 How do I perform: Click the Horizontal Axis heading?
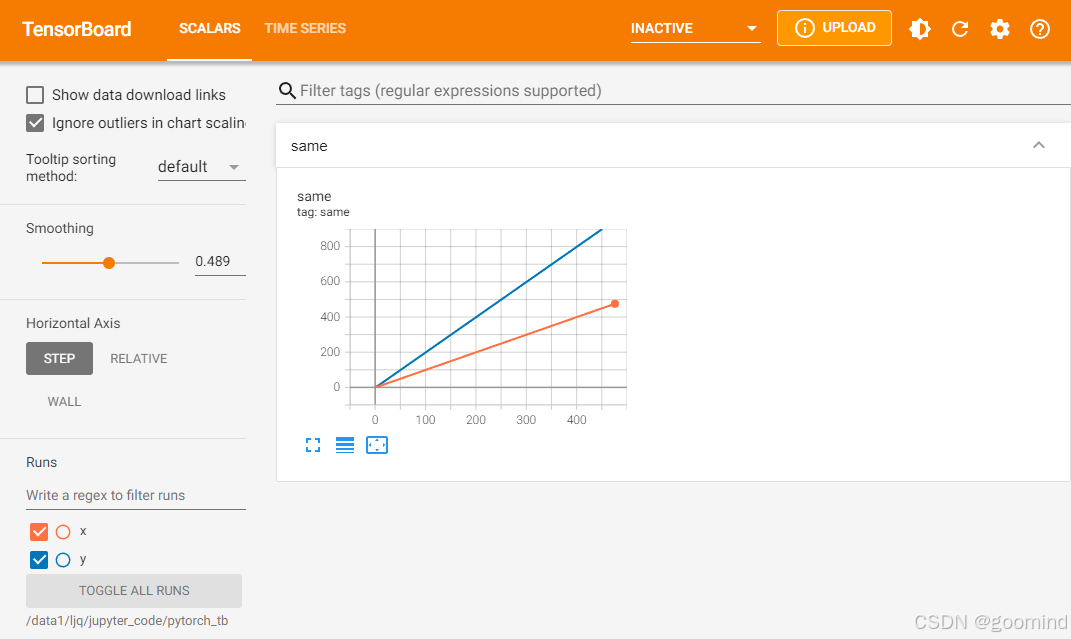(73, 324)
